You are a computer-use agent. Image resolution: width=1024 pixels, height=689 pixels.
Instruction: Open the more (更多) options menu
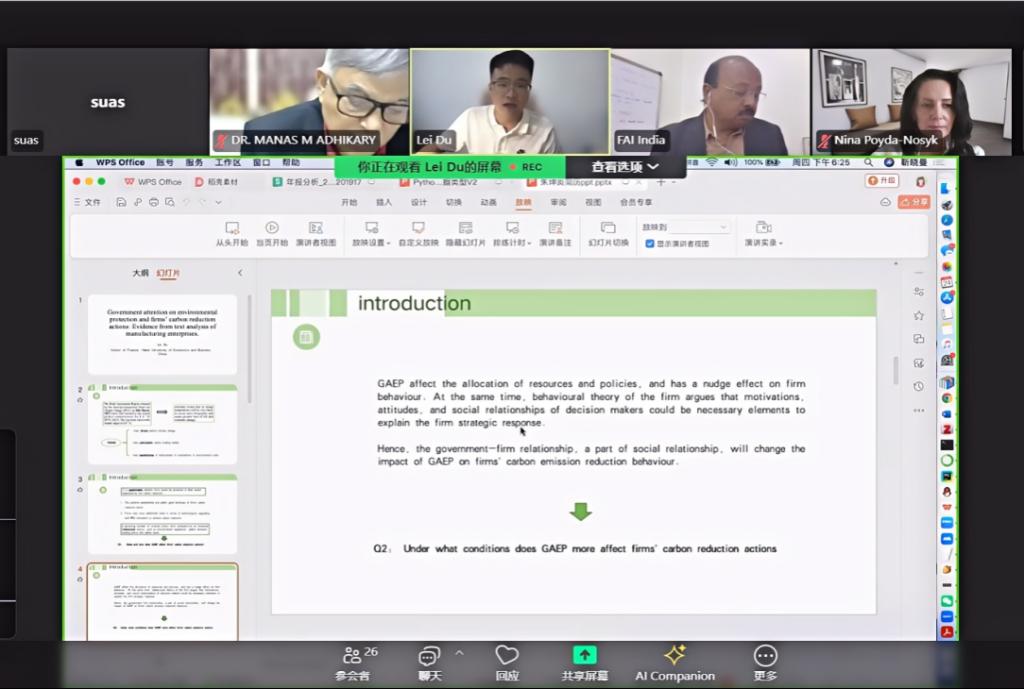765,661
